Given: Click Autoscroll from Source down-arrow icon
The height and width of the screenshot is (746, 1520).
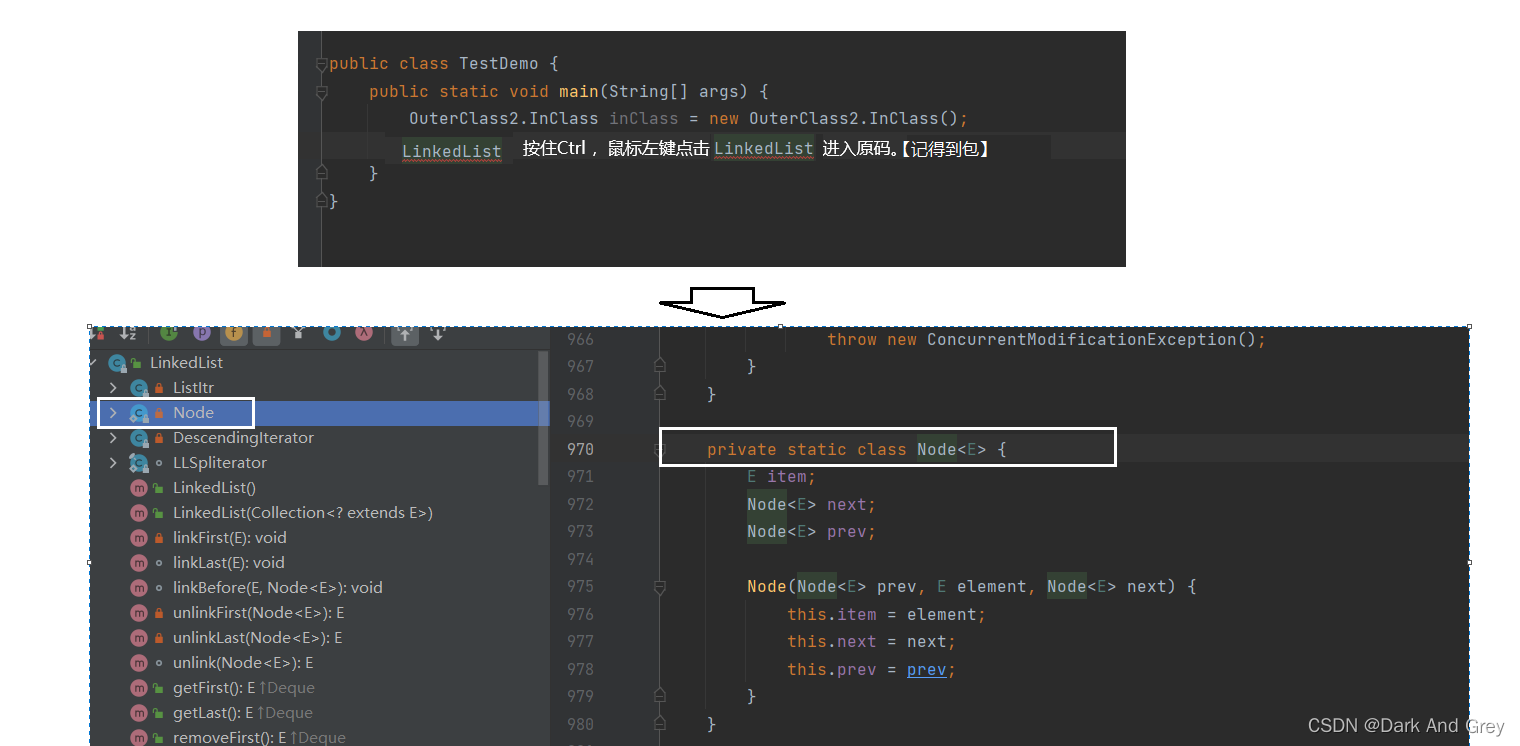Looking at the screenshot, I should pos(437,333).
